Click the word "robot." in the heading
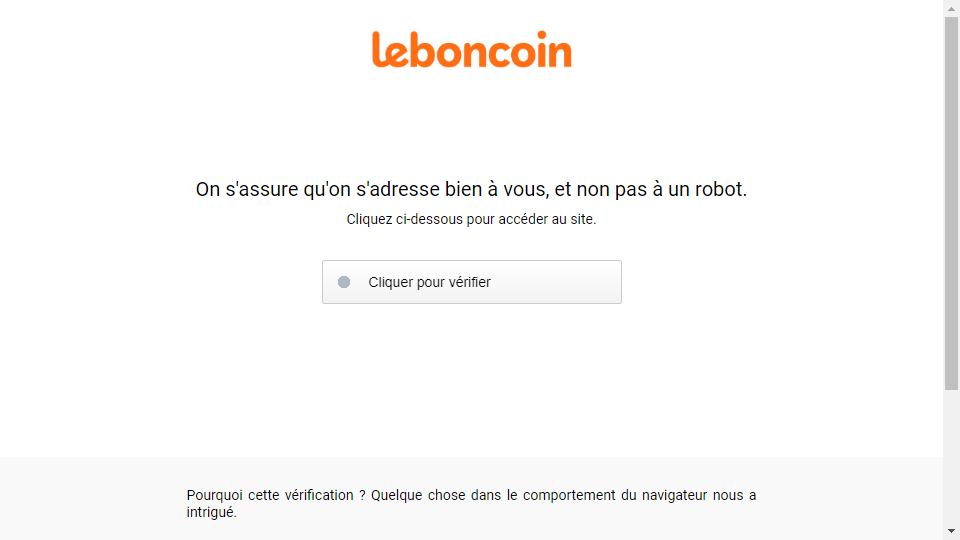Image resolution: width=960 pixels, height=540 pixels. [721, 189]
